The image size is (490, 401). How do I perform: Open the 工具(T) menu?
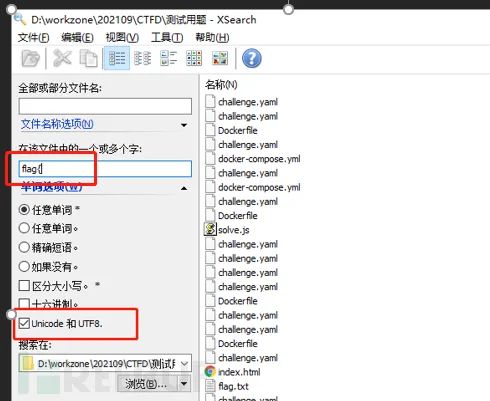coord(167,37)
